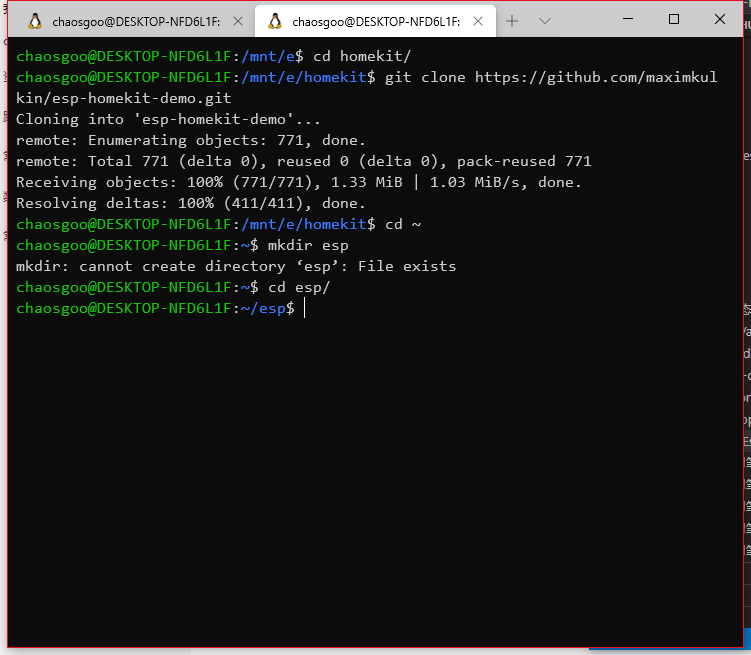Click the penguin icon on the first tab

[35, 21]
